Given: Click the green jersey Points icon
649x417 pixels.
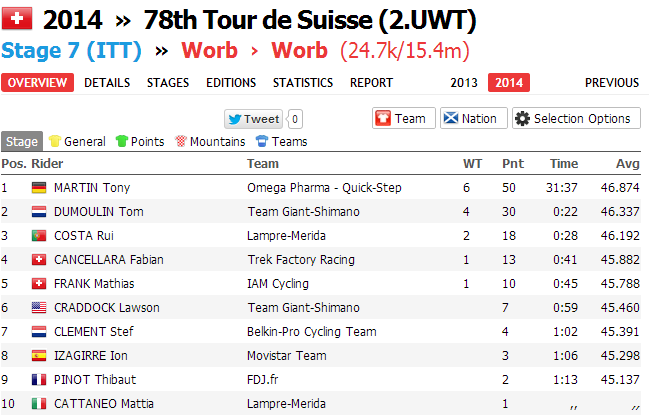Looking at the screenshot, I should (122, 142).
